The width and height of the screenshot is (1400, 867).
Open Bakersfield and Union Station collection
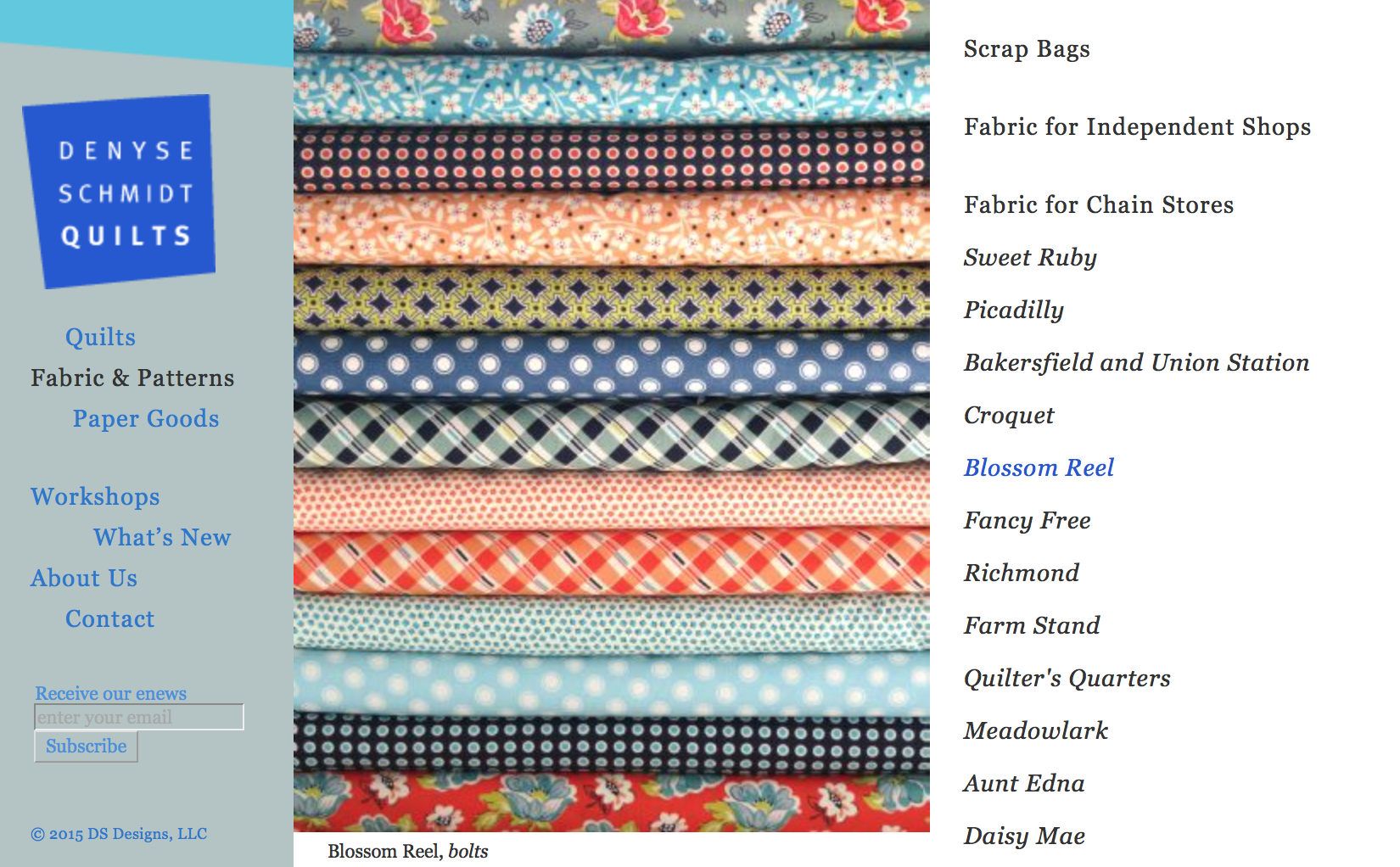[1136, 363]
